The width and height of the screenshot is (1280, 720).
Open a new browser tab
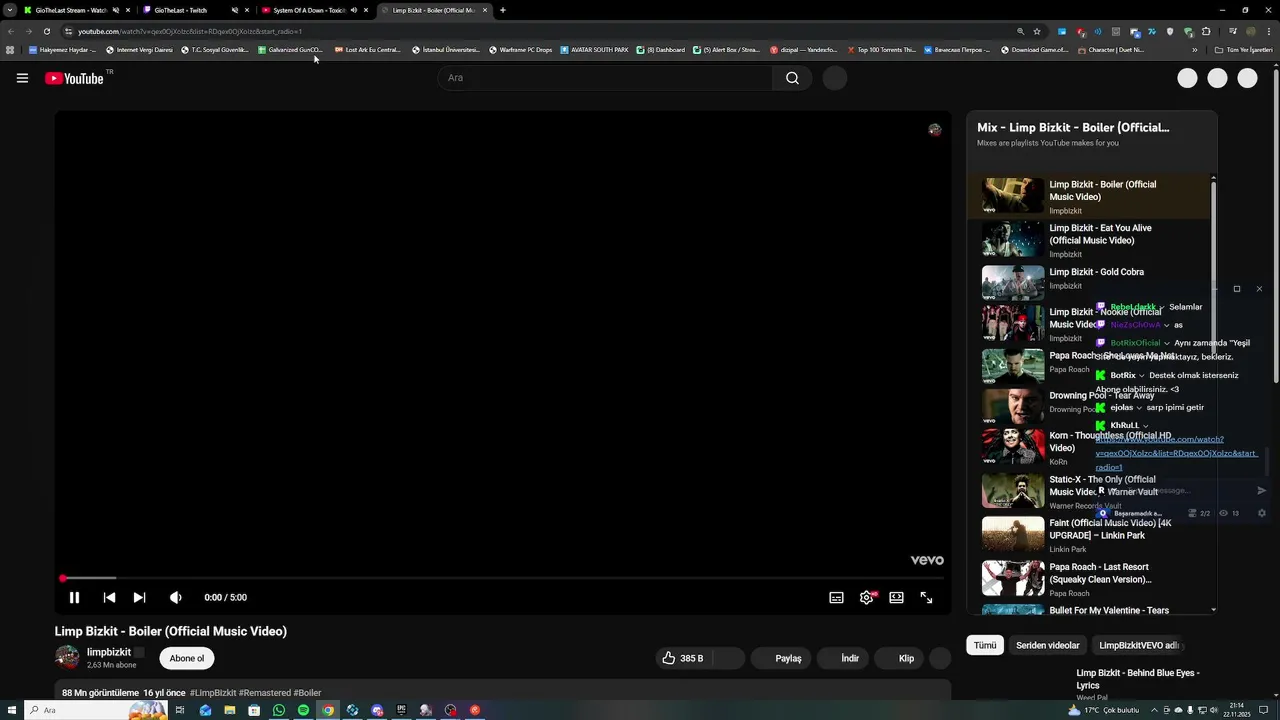pos(503,10)
